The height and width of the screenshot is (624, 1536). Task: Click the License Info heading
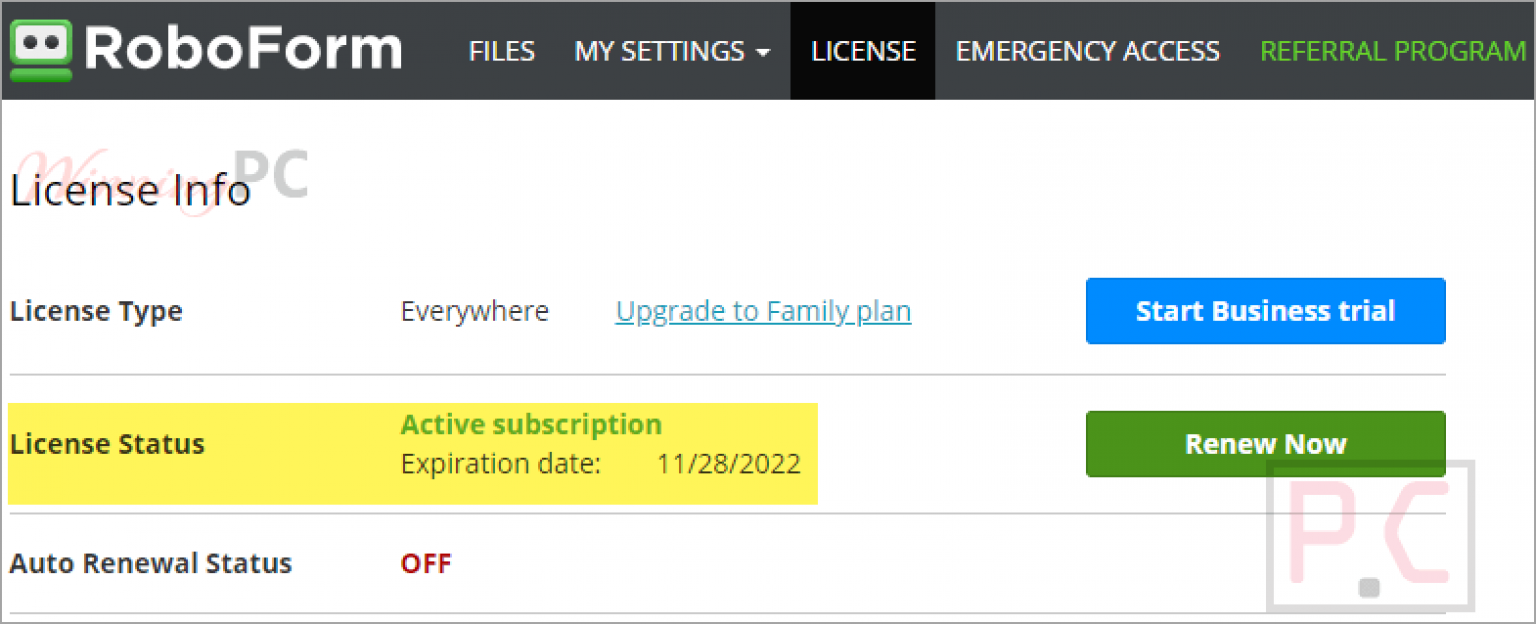point(129,191)
